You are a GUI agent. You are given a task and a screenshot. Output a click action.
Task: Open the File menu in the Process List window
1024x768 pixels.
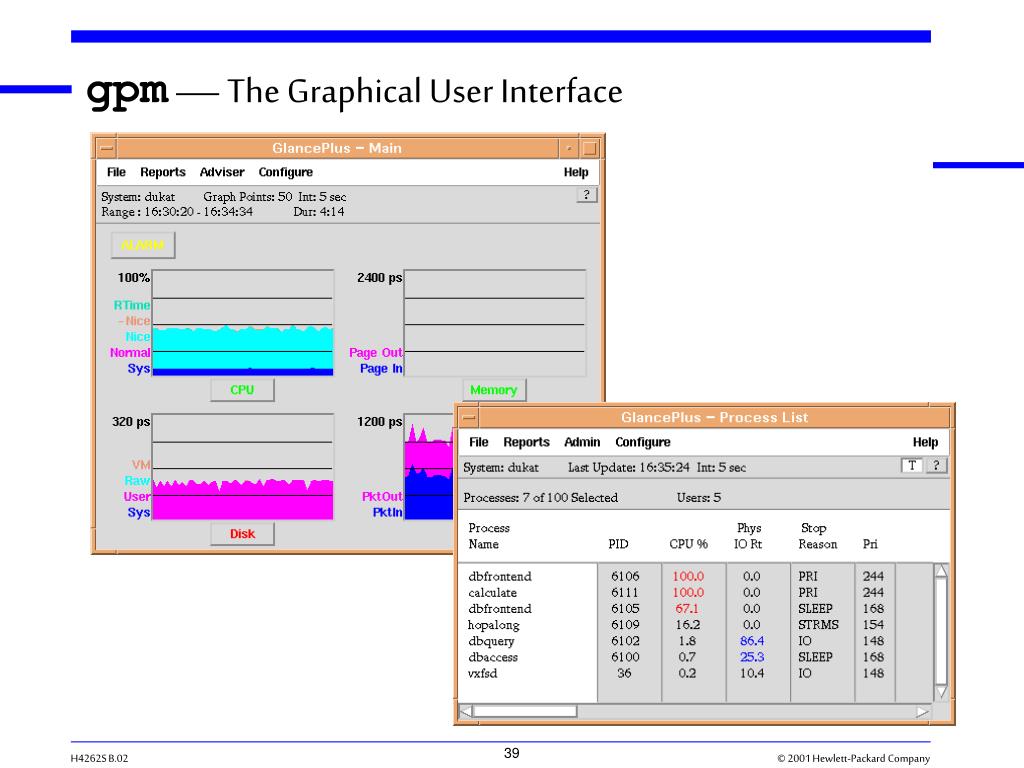click(x=479, y=442)
